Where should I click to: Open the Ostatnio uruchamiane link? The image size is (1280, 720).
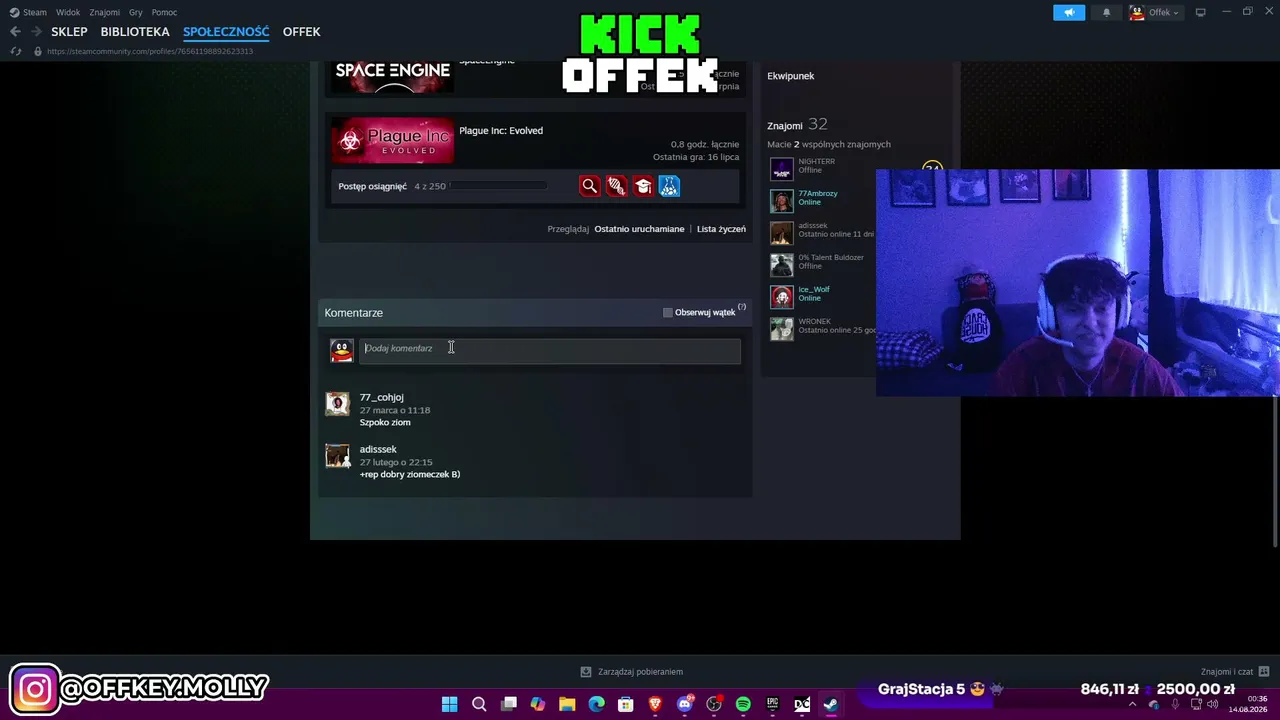pyautogui.click(x=639, y=229)
